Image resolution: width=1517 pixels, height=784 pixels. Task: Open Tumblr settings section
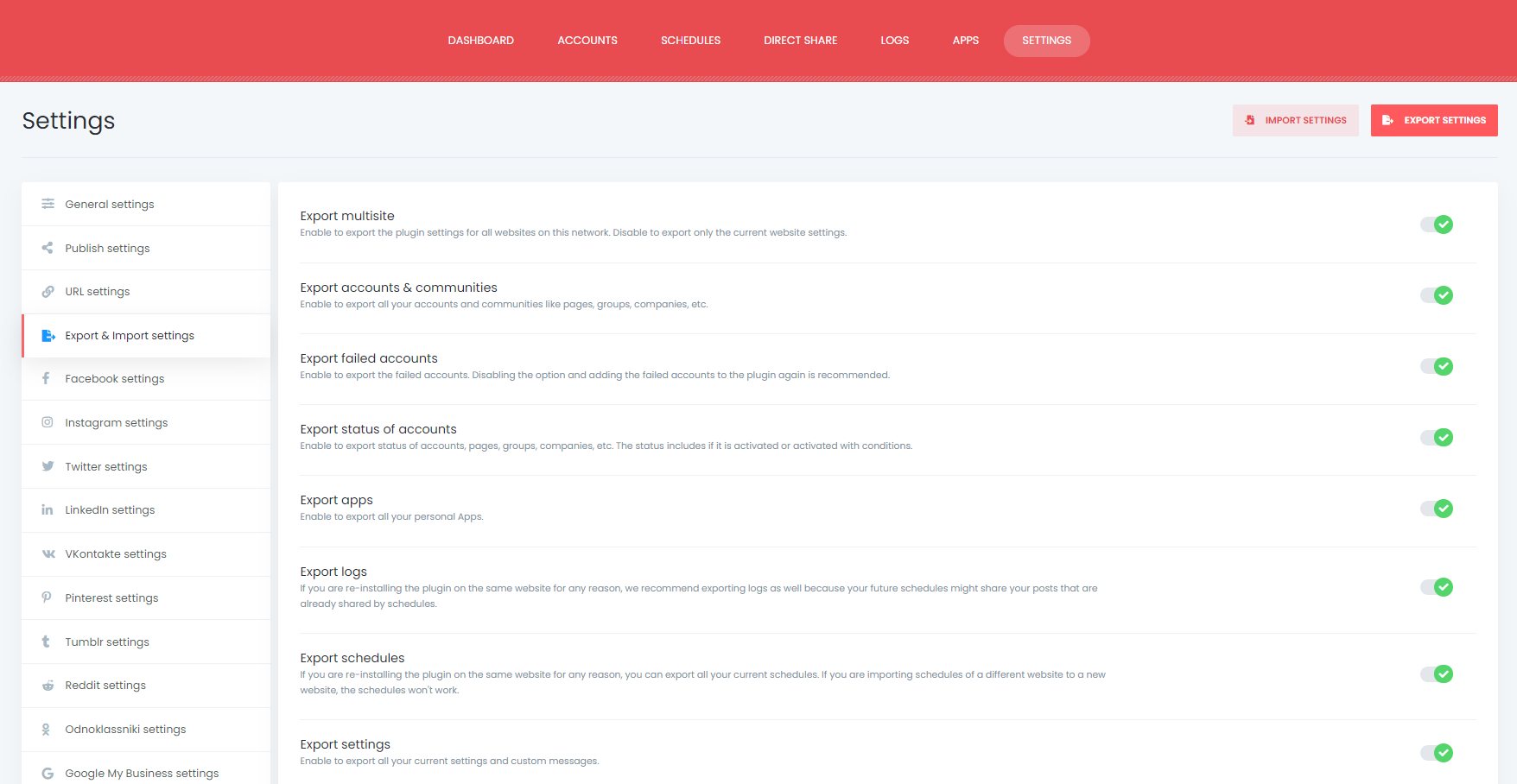click(x=146, y=642)
